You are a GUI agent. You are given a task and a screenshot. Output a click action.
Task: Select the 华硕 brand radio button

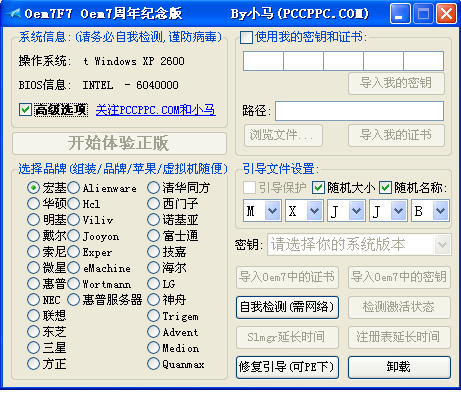point(33,203)
